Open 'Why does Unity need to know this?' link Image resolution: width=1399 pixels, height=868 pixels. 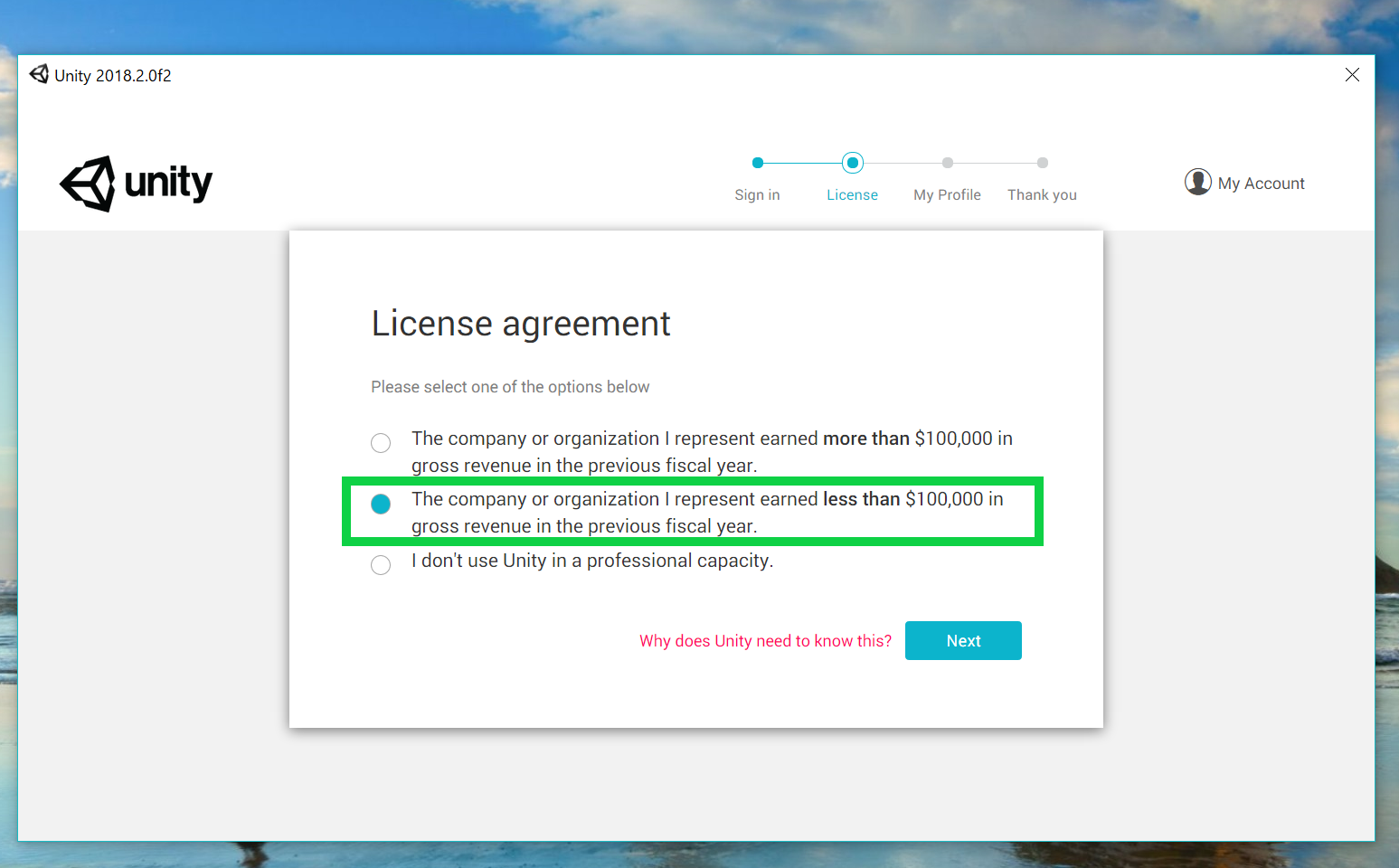pyautogui.click(x=765, y=641)
